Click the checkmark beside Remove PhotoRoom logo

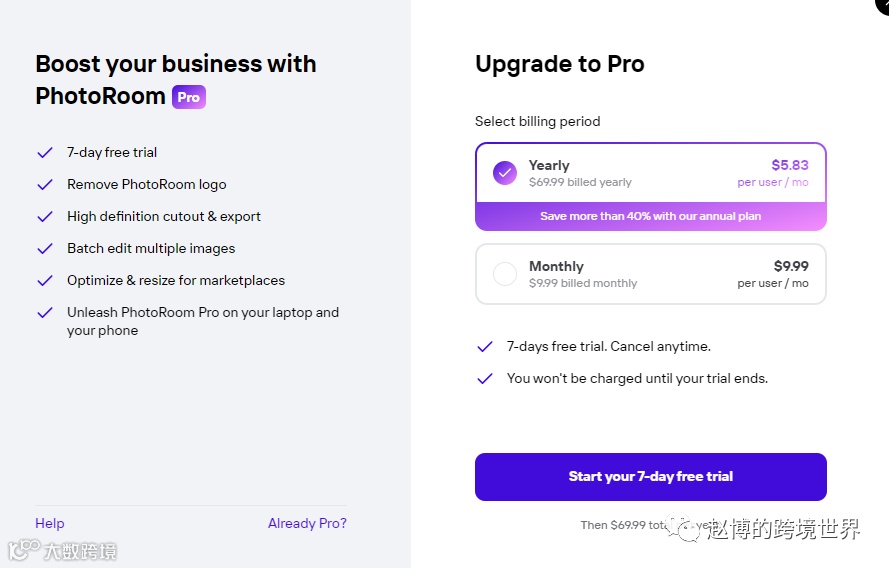tap(44, 185)
